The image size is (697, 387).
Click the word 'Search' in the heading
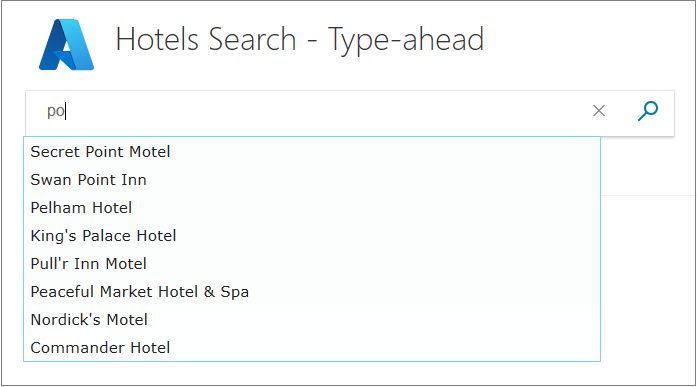[252, 39]
